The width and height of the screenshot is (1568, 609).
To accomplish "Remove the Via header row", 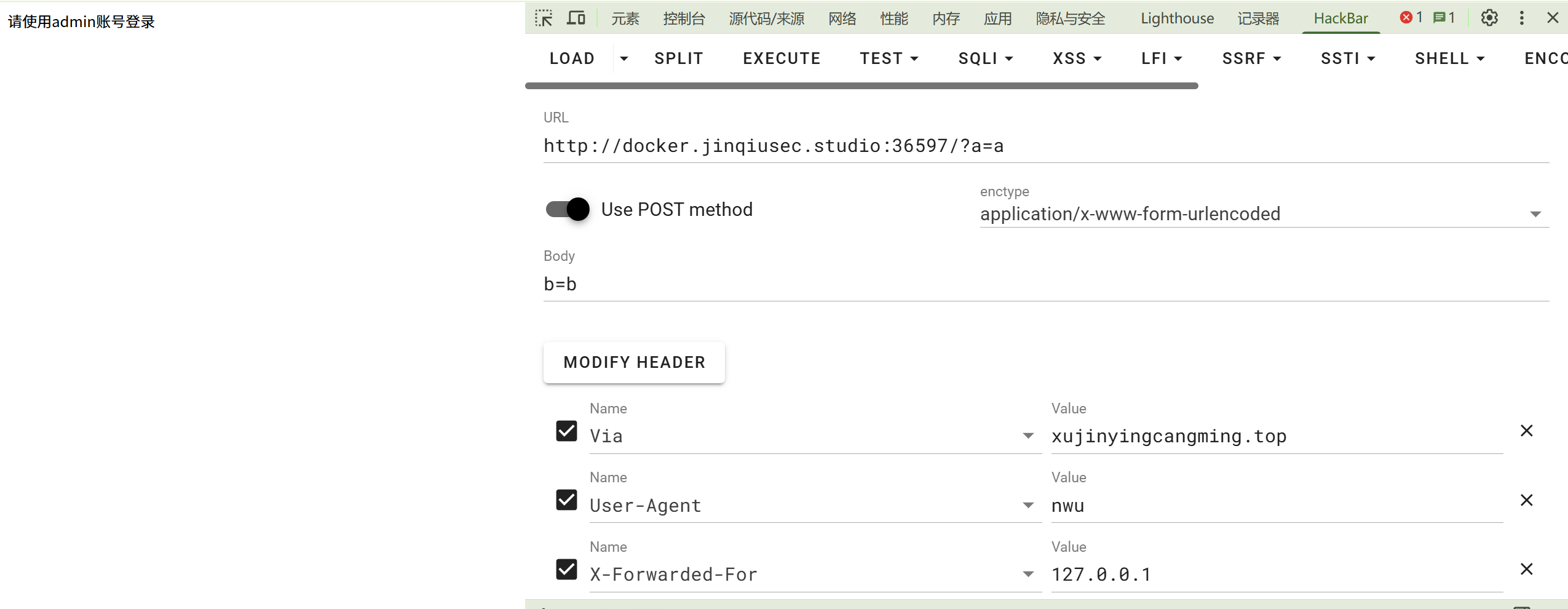I will point(1526,431).
